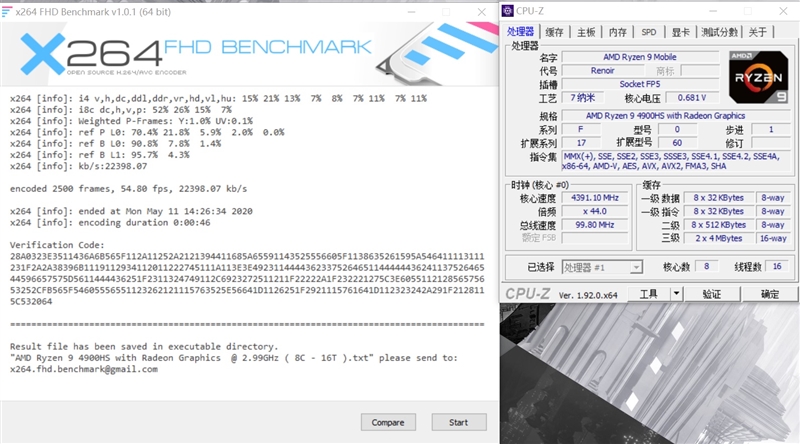Open the 主板 tab in CPU-Z
This screenshot has height=444, width=800.
586,32
